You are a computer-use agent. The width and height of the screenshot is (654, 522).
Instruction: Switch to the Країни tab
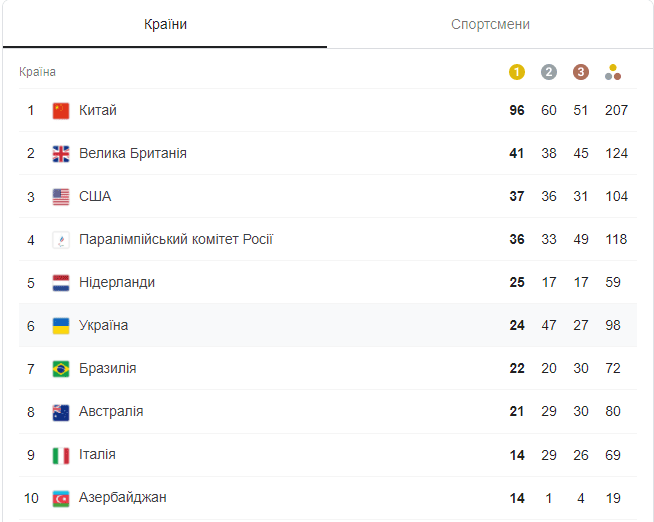click(165, 24)
